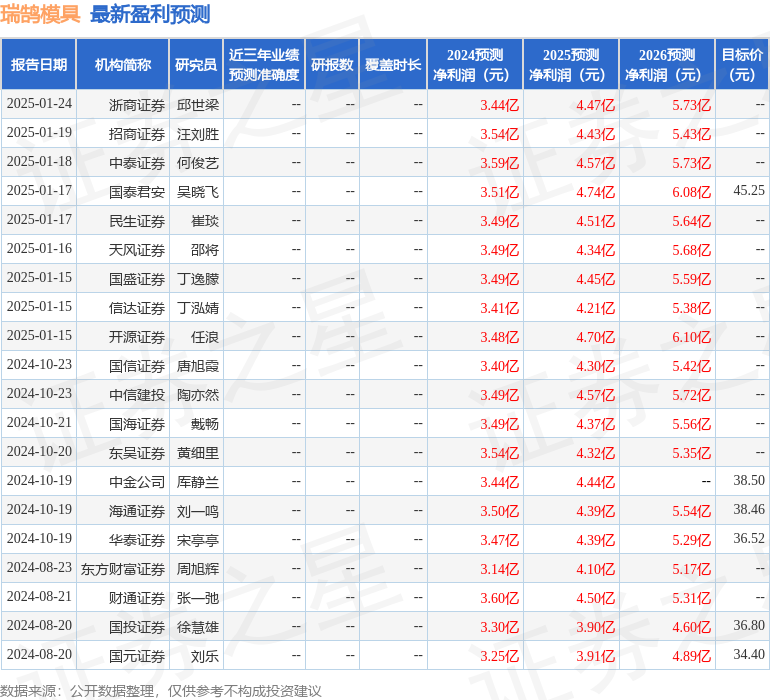Viewport: 770px width, 700px height.
Task: Click the 瑞鹄模具 title text
Action: tap(40, 14)
